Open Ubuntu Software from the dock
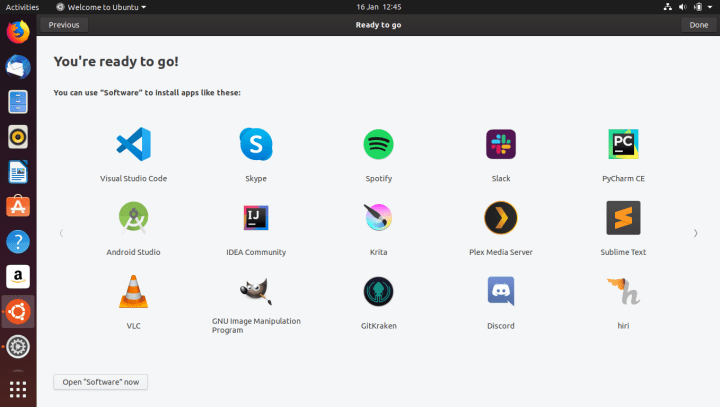Screen dimensions: 720x407 pos(18,206)
